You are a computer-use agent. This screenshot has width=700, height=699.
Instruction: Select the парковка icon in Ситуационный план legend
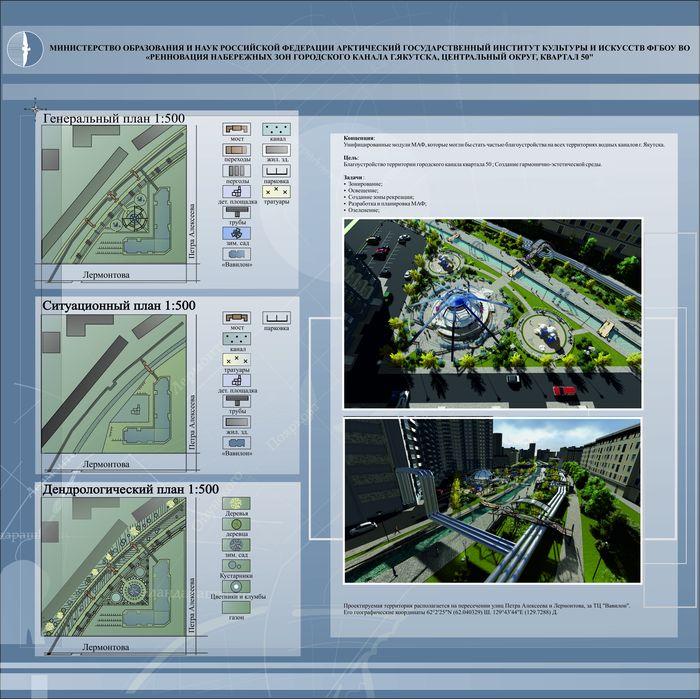(x=276, y=318)
